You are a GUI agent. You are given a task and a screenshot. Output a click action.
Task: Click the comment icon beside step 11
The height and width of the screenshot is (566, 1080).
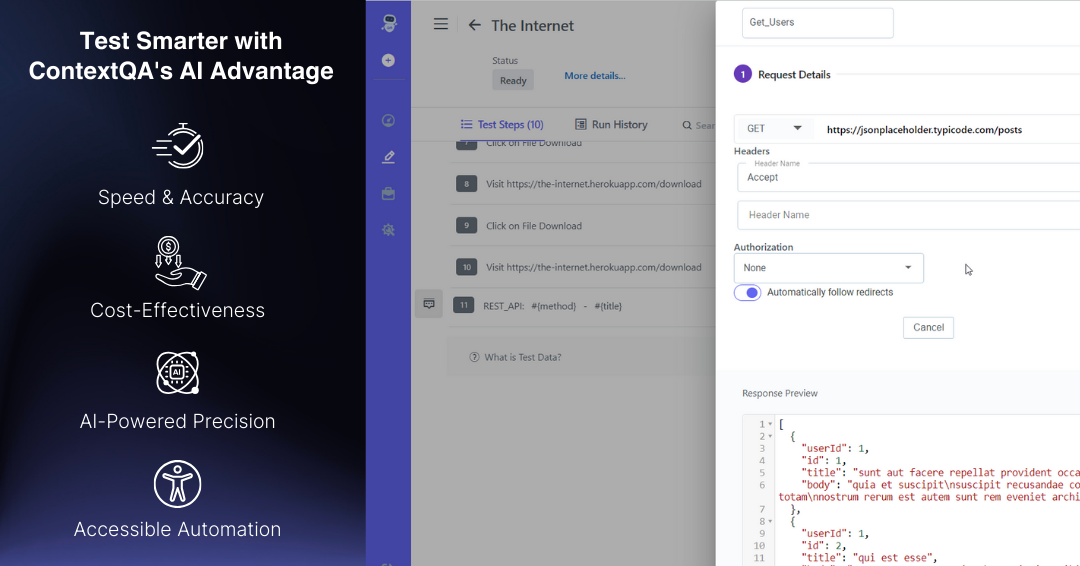pos(428,304)
